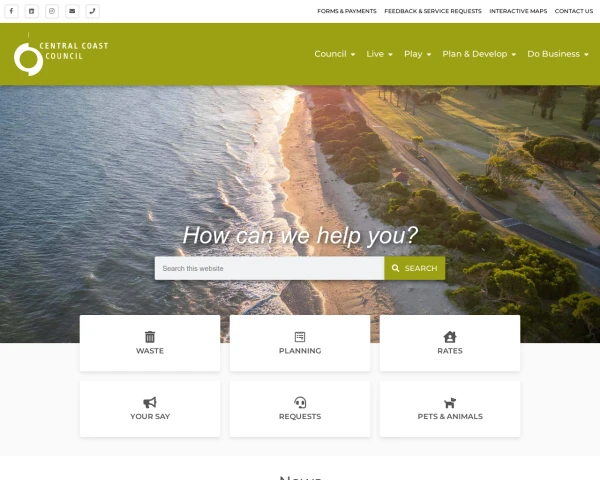This screenshot has width=600, height=480.
Task: Click the email envelope icon
Action: 72,11
